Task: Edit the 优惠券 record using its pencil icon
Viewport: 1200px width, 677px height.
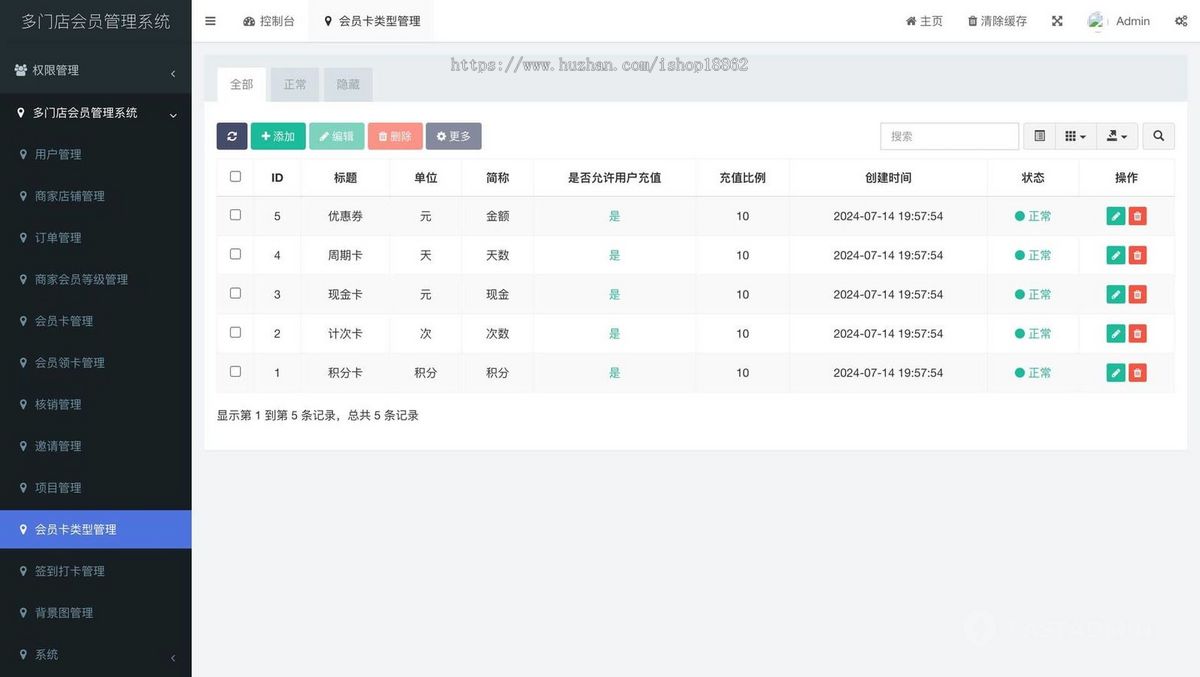Action: pyautogui.click(x=1115, y=215)
